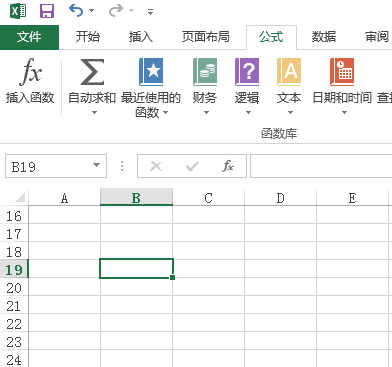392x367 pixels.
Task: Expand the 文本 dropdown arrow
Action: pyautogui.click(x=290, y=113)
